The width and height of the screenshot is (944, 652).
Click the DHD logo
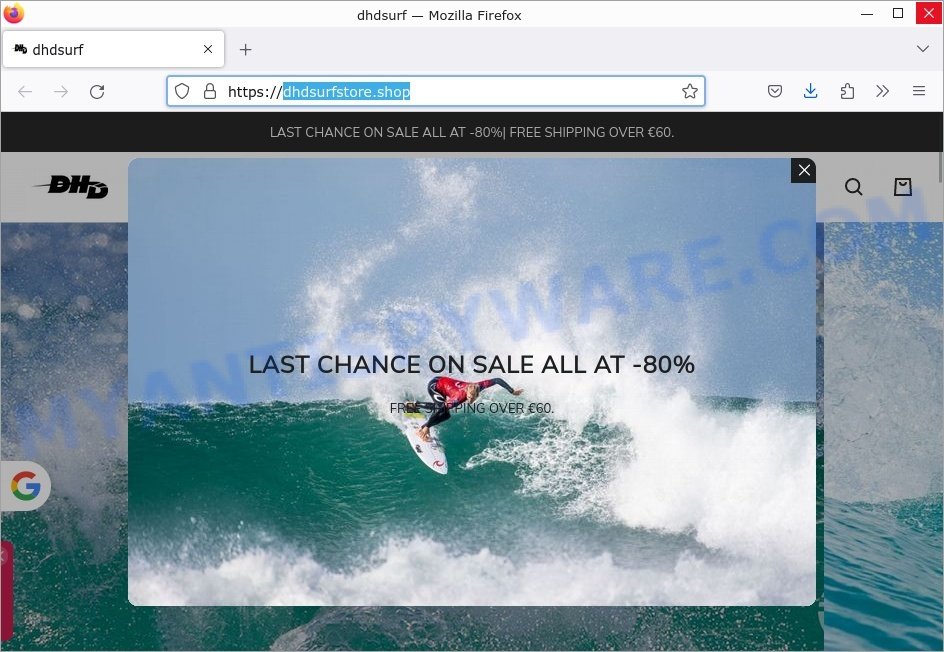(72, 187)
